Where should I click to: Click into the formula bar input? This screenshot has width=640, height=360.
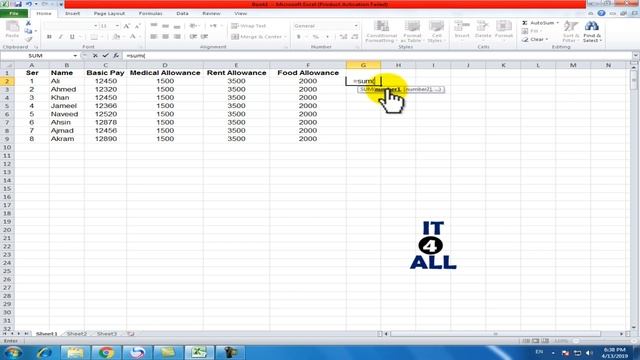378,56
